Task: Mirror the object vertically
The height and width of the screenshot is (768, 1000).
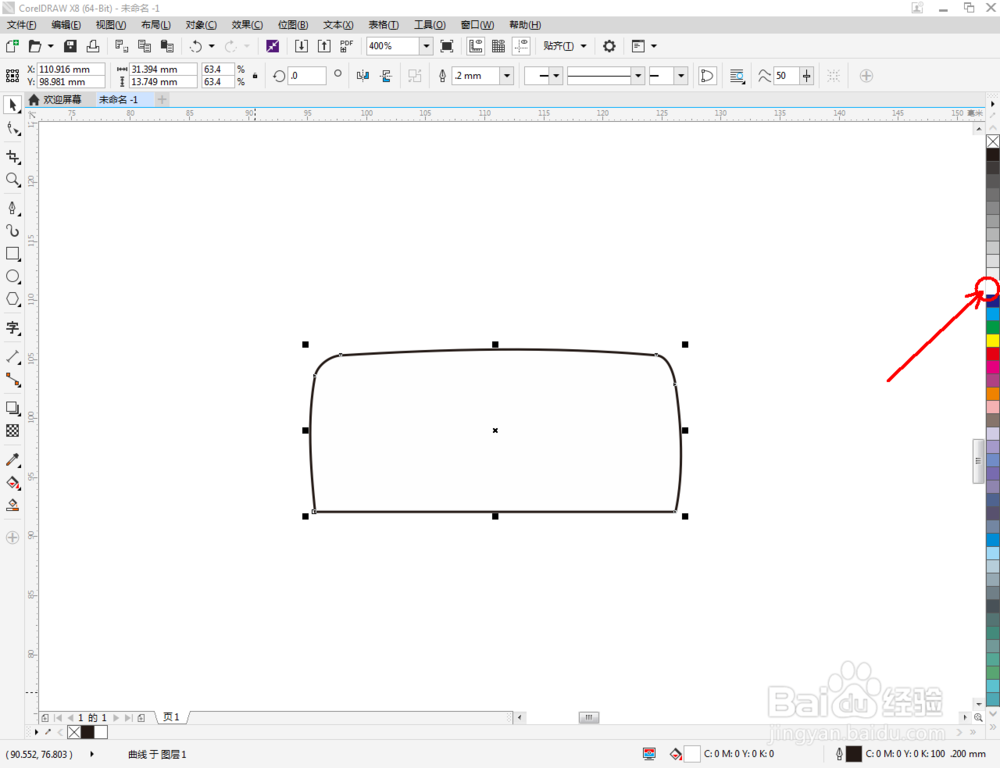Action: coord(386,76)
